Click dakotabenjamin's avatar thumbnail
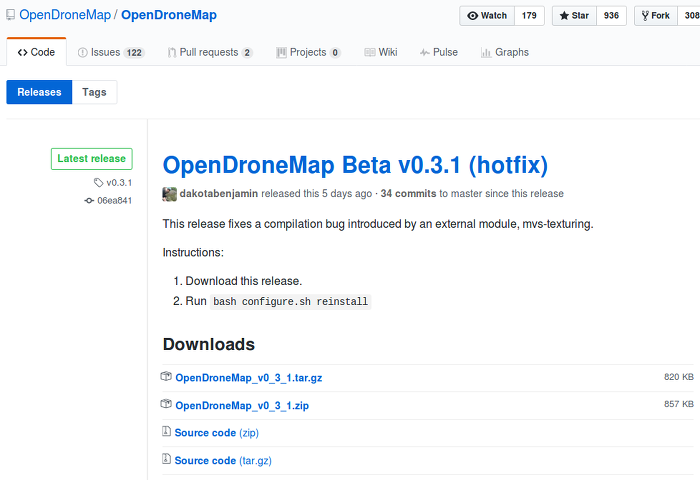 click(170, 194)
